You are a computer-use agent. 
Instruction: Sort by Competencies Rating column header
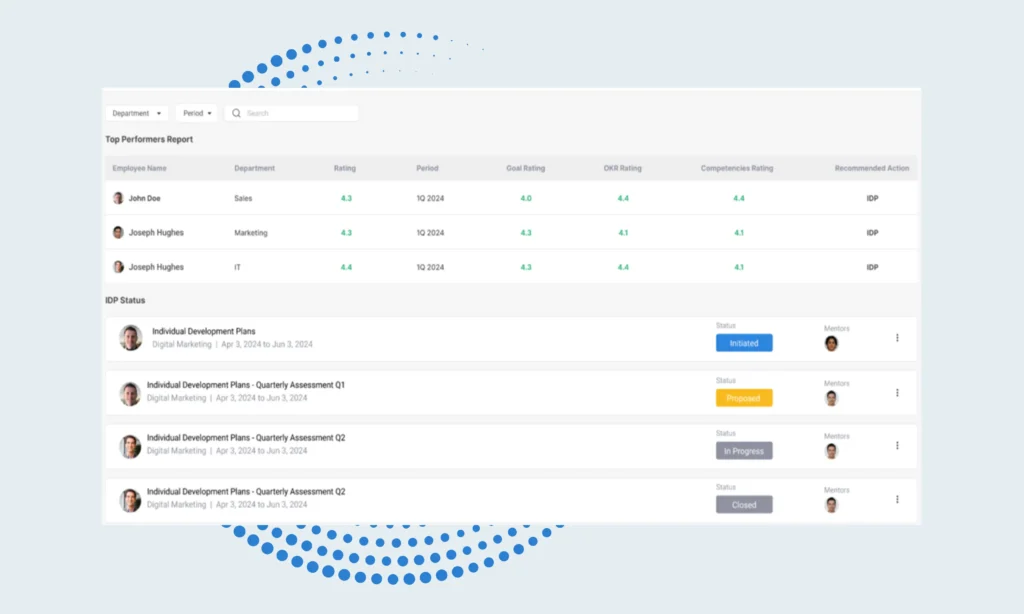click(737, 168)
